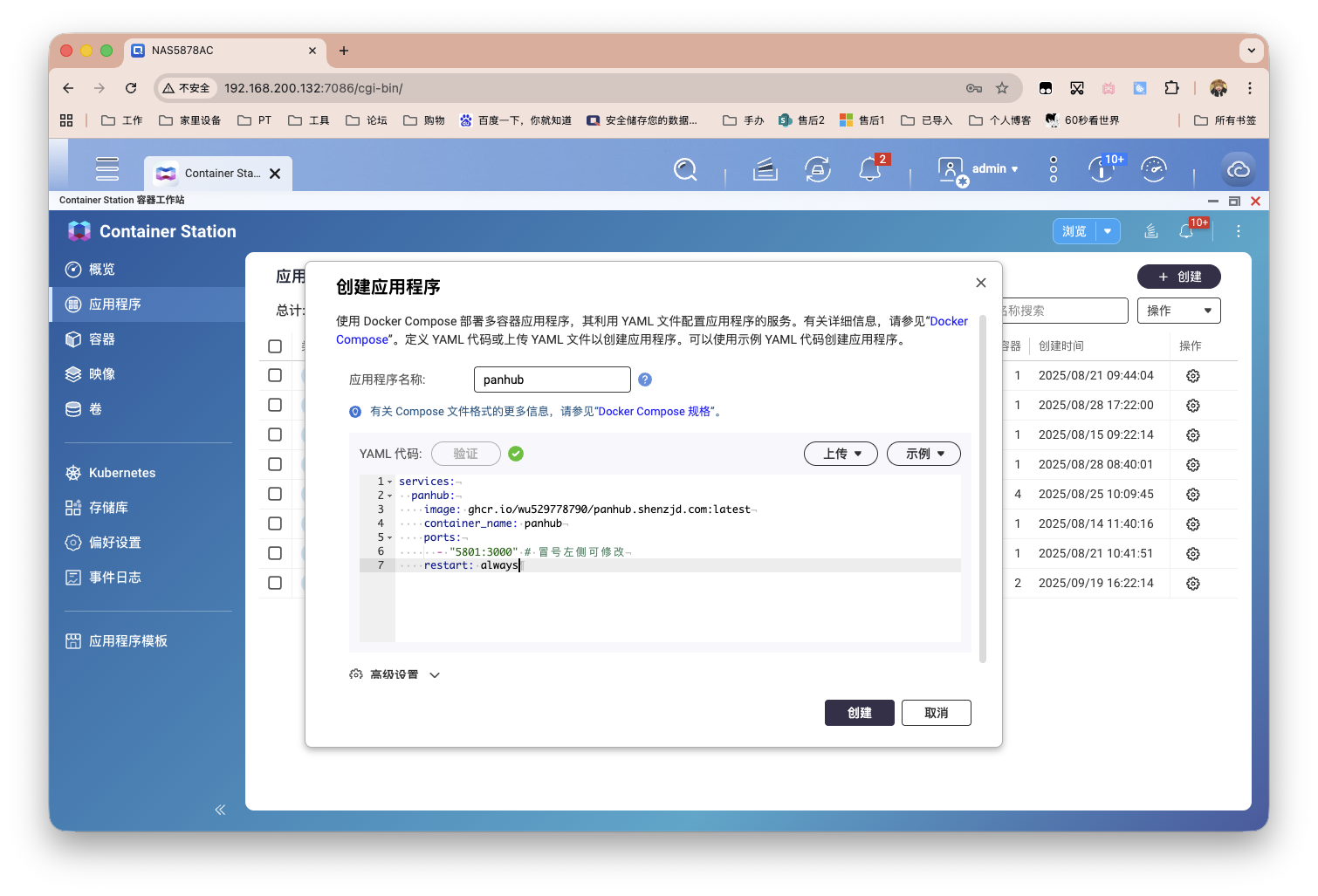Viewport: 1318px width, 896px height.
Task: Check the checkbox on the last application row
Action: pos(275,583)
